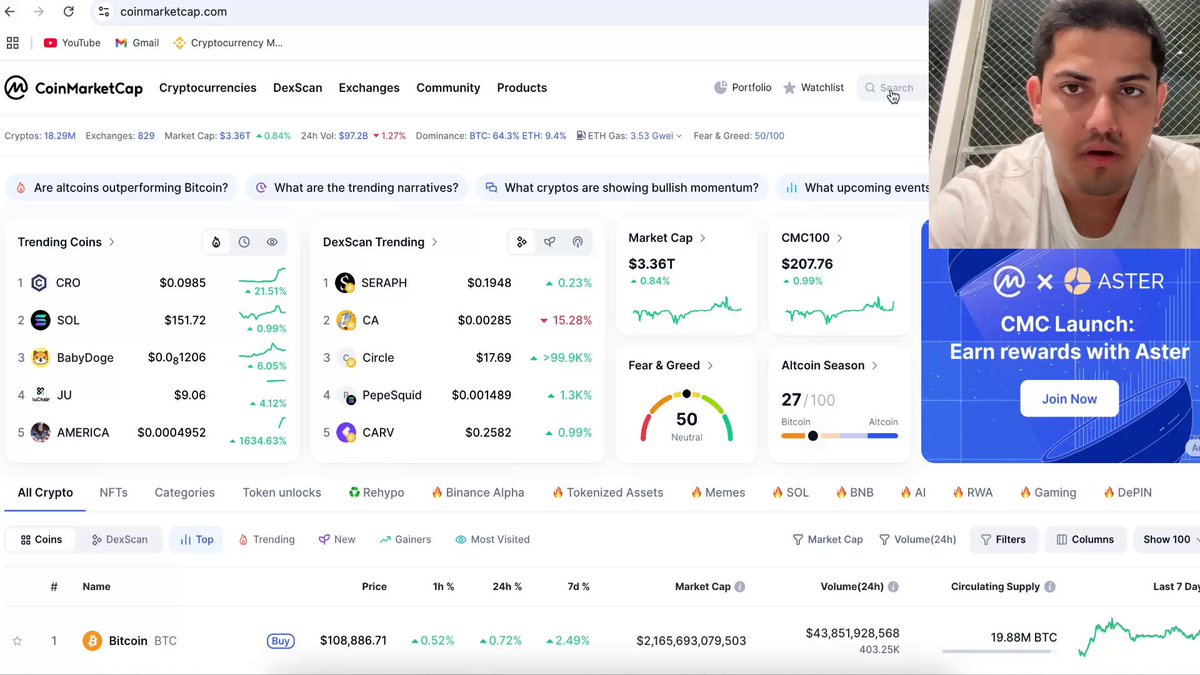The width and height of the screenshot is (1200, 675).
Task: Click the CARV token icon
Action: pos(346,433)
